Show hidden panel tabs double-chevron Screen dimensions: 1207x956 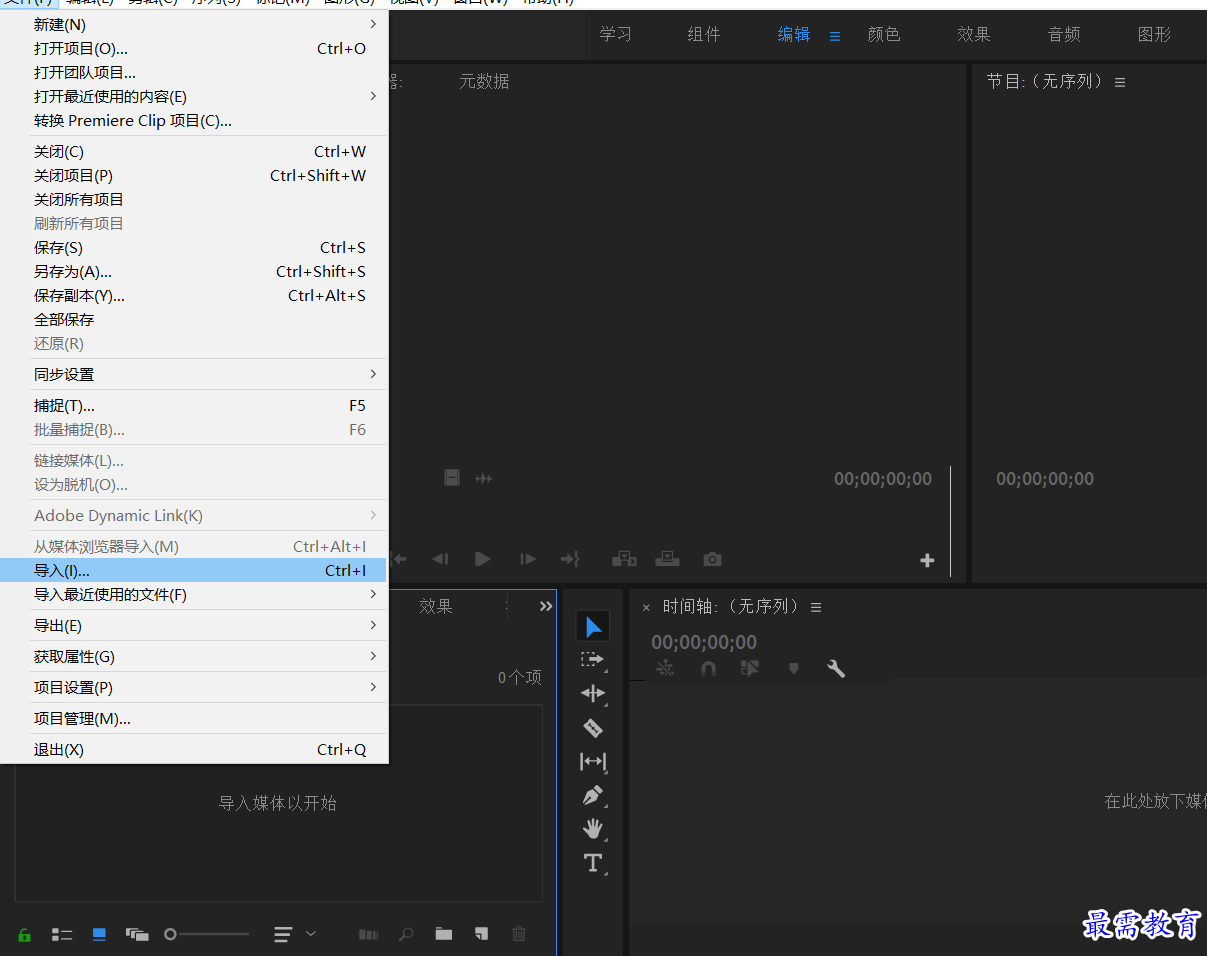(546, 606)
